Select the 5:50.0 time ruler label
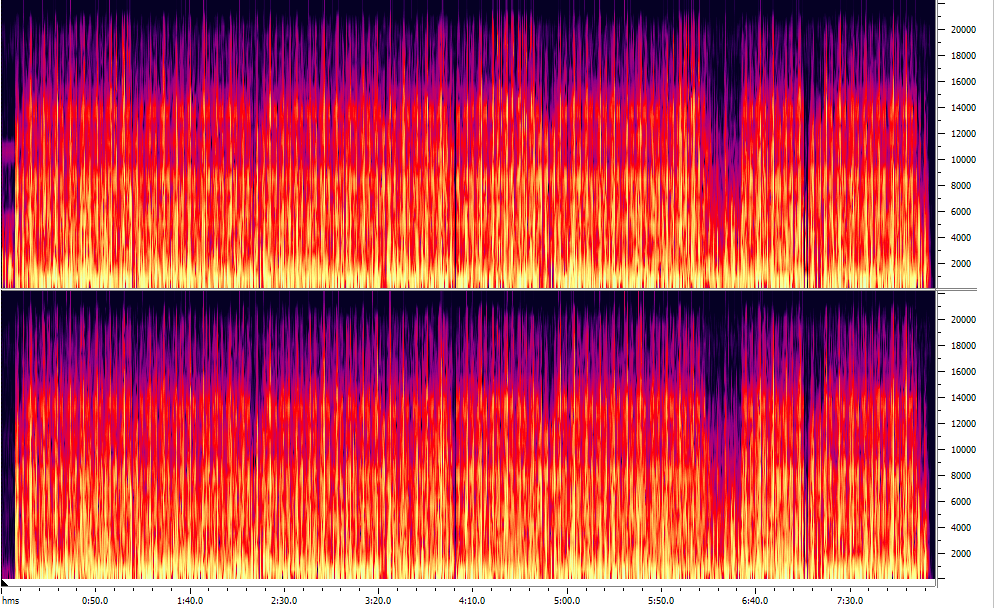The height and width of the screenshot is (608, 994). (661, 600)
